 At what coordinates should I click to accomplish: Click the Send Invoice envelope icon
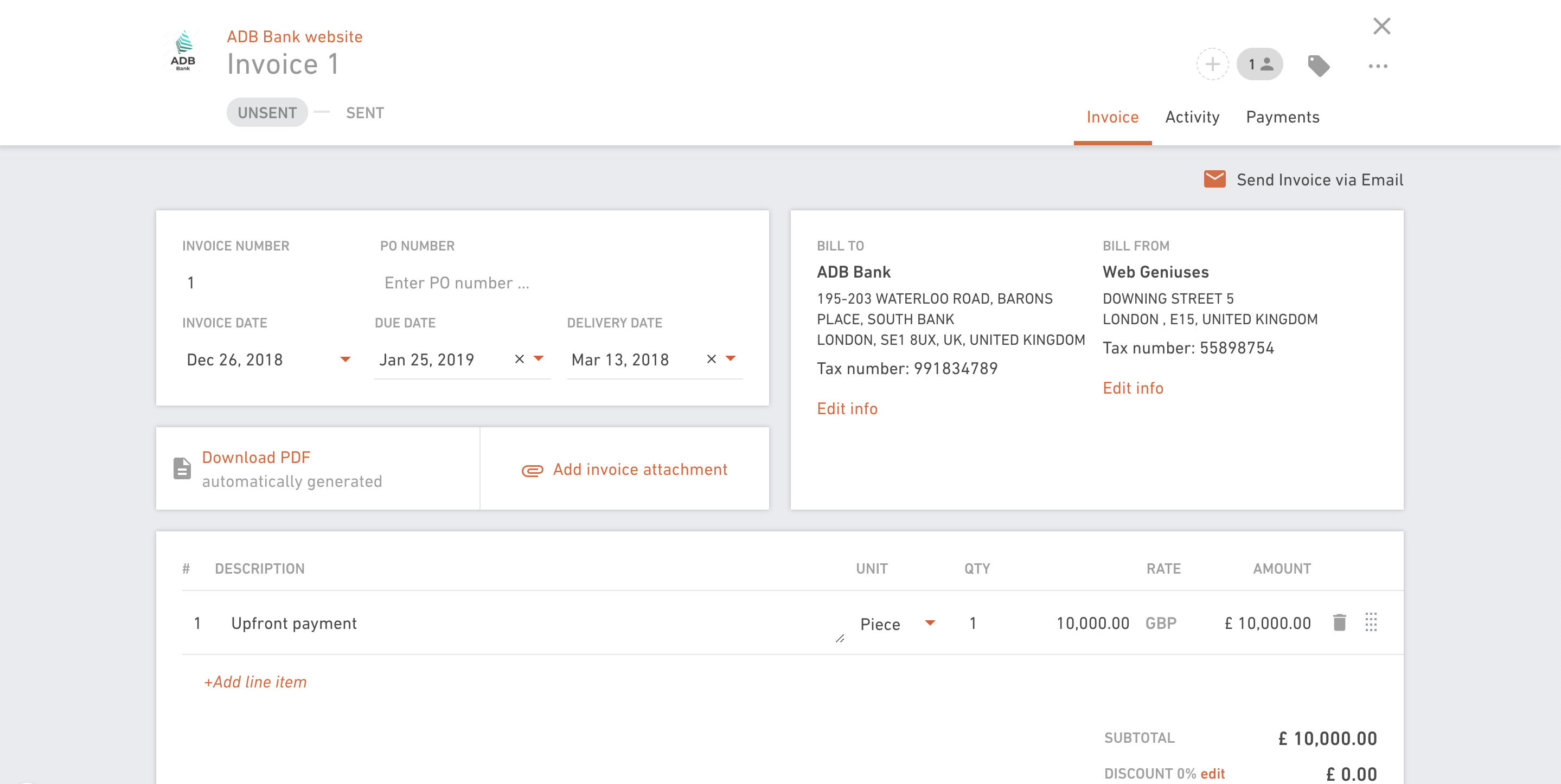[1214, 179]
